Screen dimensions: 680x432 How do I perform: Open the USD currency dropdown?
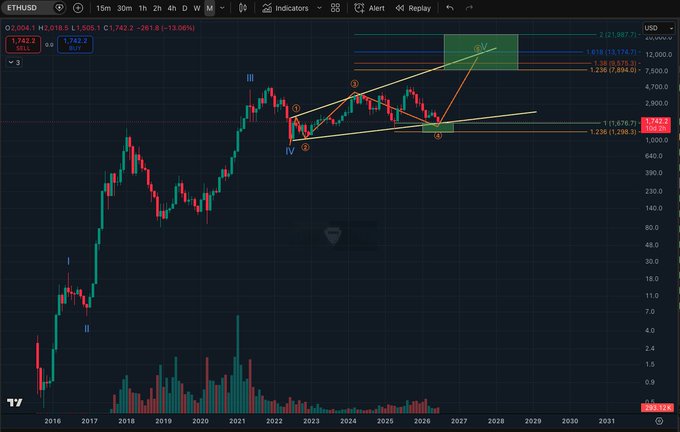(658, 28)
